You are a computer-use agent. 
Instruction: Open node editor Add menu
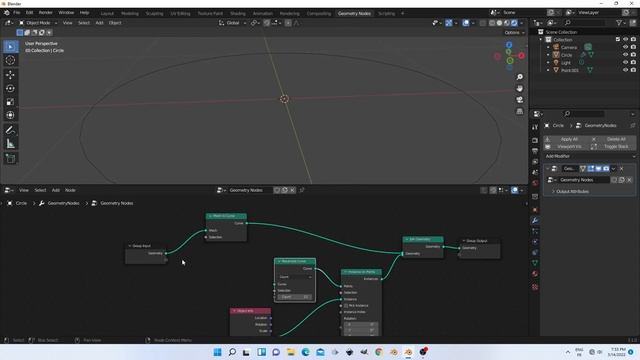click(56, 190)
